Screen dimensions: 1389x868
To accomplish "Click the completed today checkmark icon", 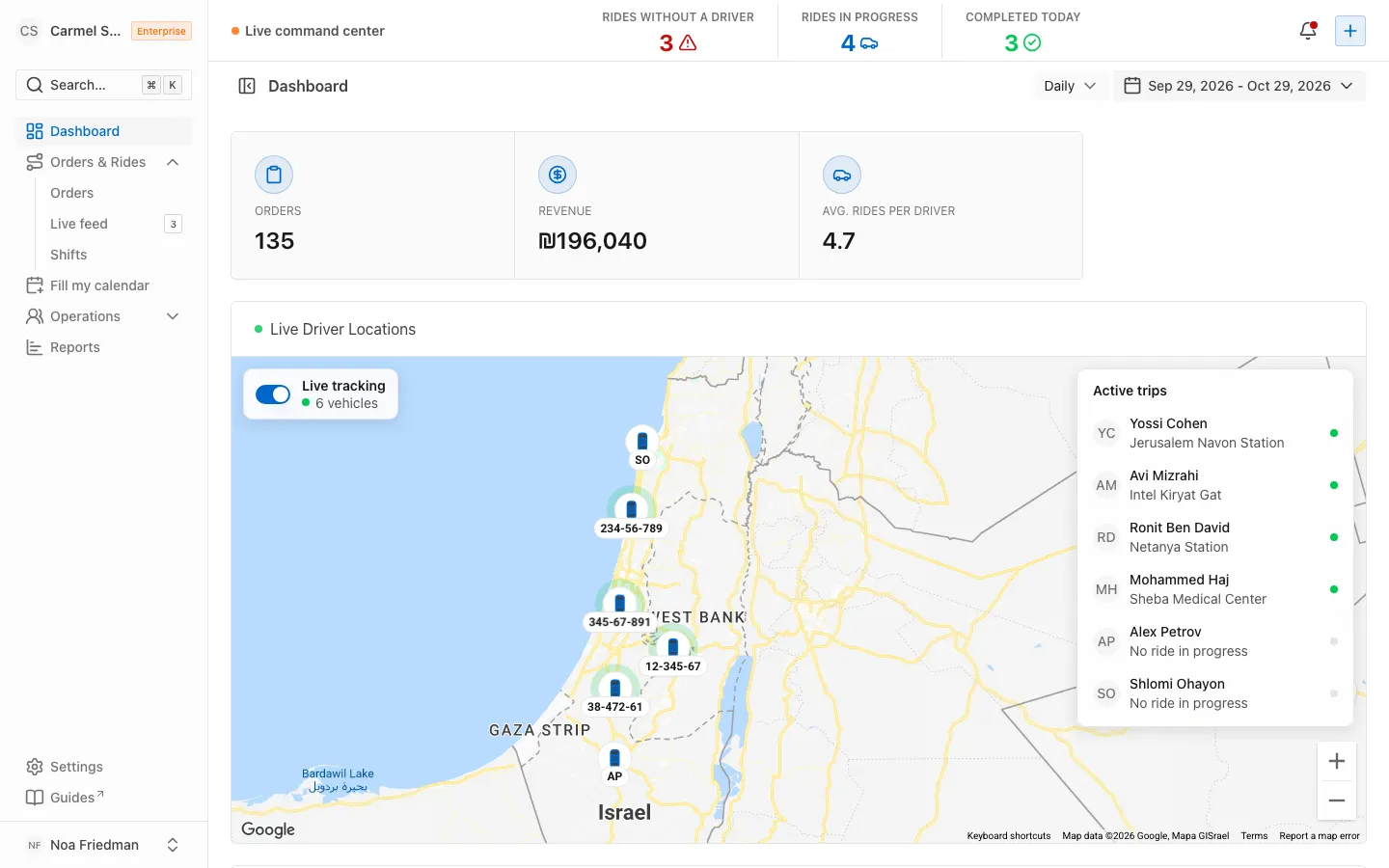I will [1032, 42].
